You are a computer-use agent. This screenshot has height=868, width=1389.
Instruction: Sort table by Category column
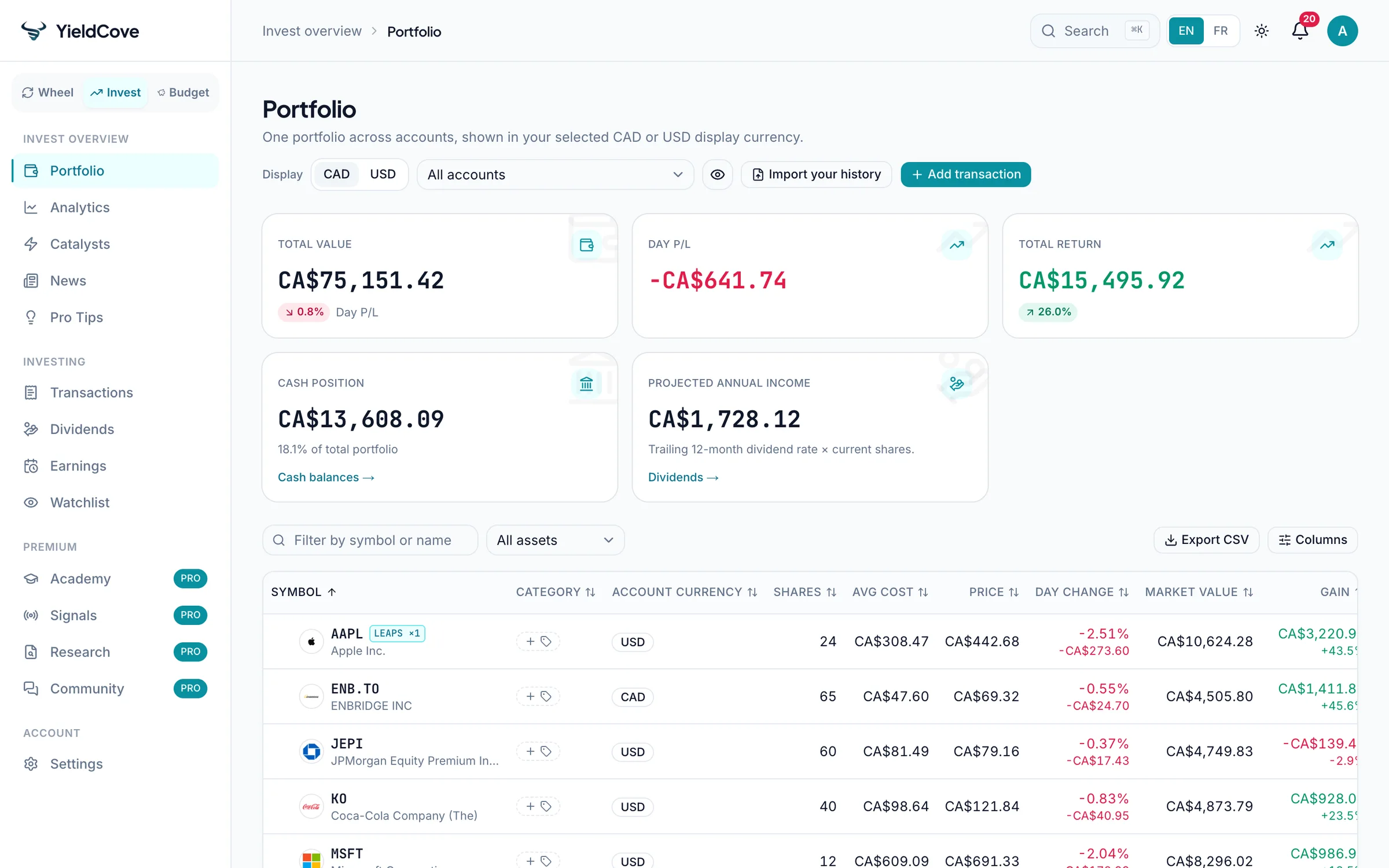click(555, 592)
